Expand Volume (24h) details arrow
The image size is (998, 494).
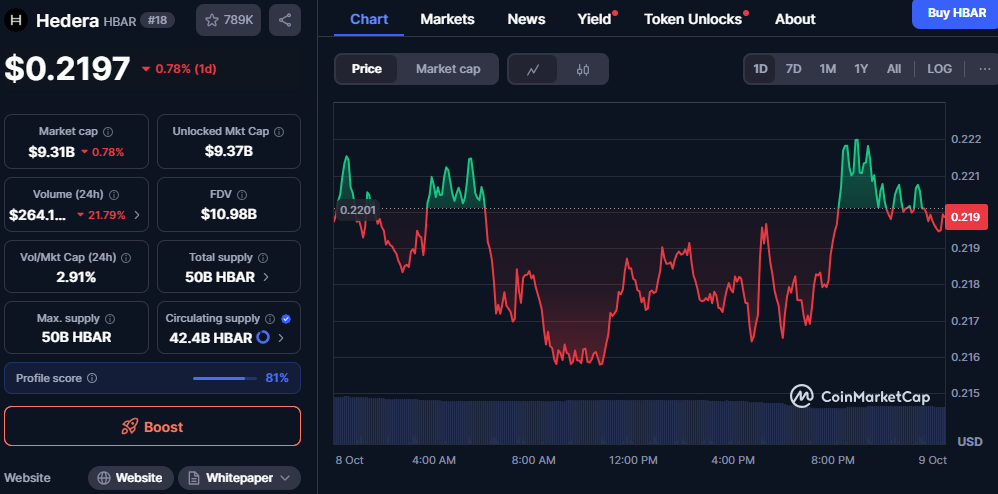pos(136,214)
